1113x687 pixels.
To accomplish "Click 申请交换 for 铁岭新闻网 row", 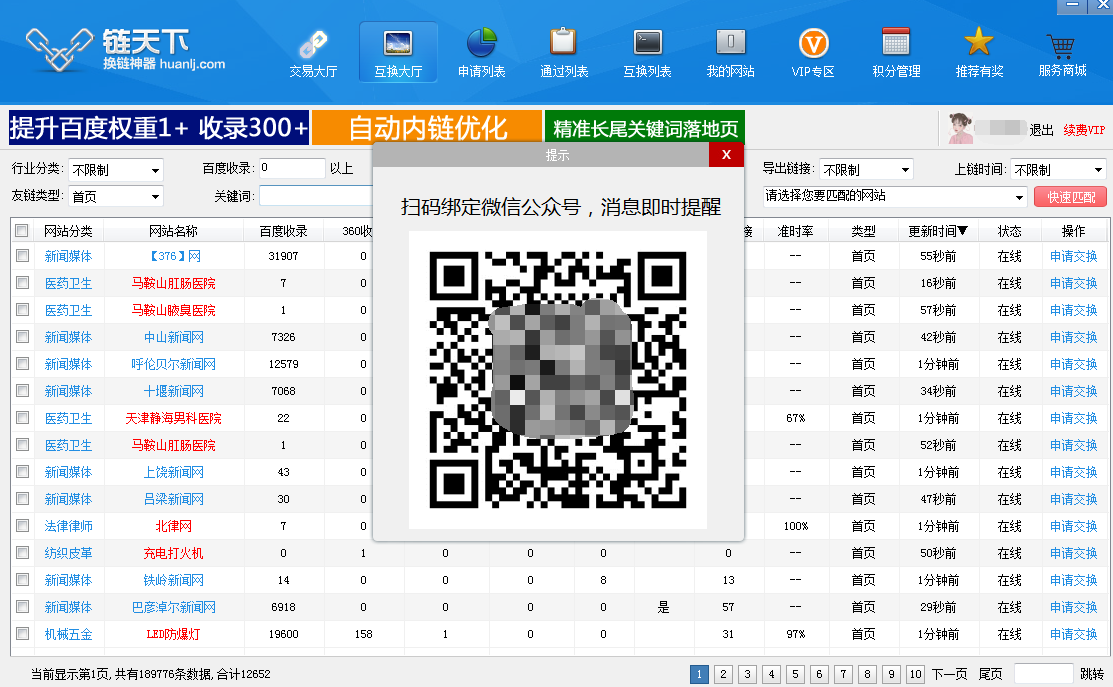I will click(x=1073, y=580).
